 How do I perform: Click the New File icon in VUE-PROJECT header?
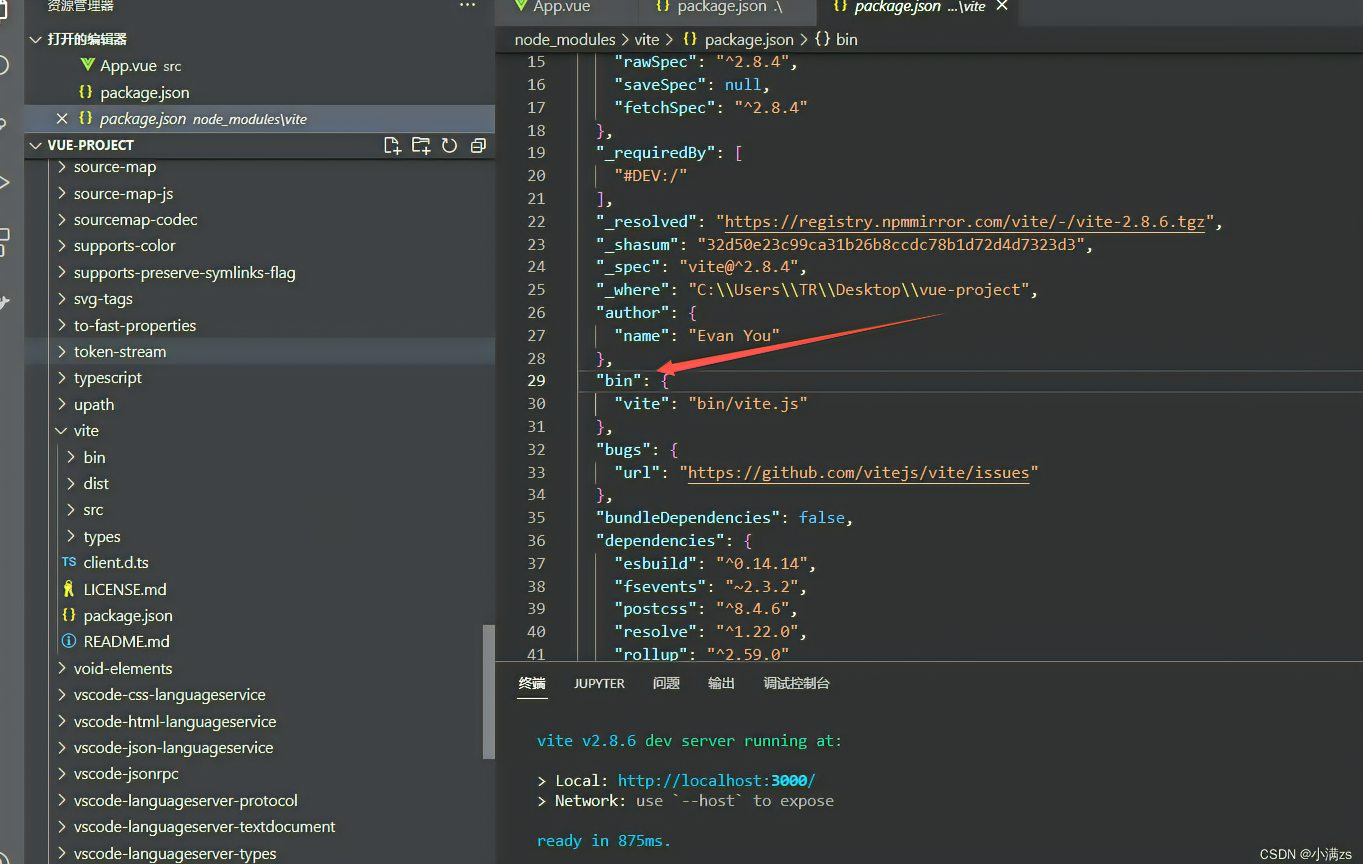[x=392, y=146]
